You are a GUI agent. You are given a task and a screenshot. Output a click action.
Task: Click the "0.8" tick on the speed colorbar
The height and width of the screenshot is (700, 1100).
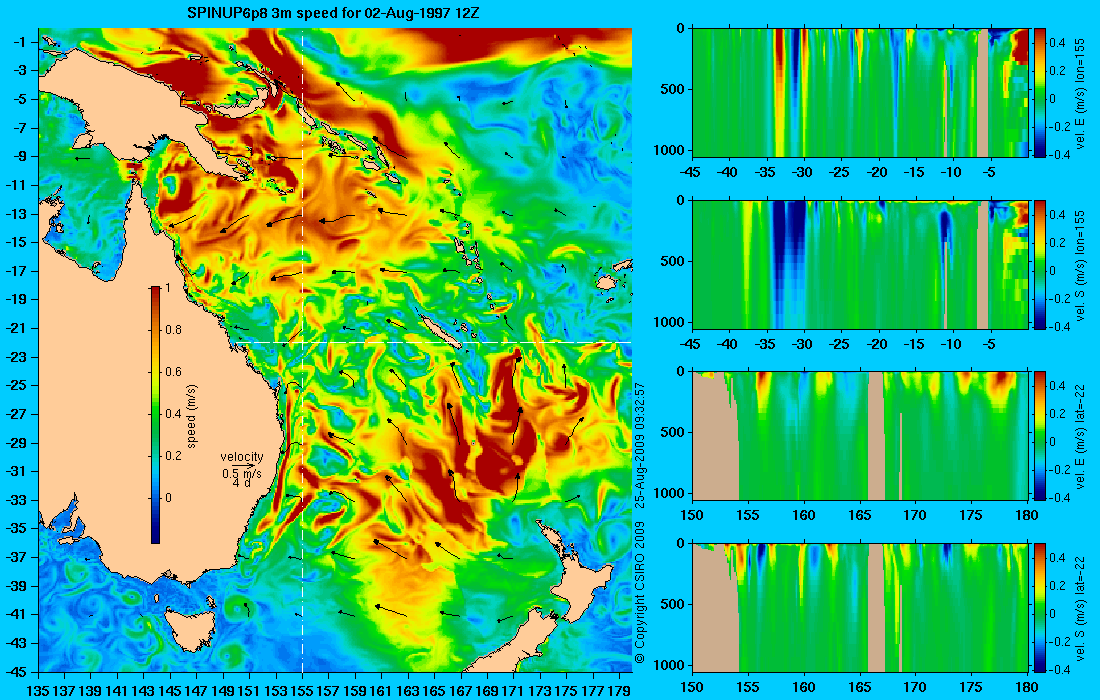[x=173, y=330]
